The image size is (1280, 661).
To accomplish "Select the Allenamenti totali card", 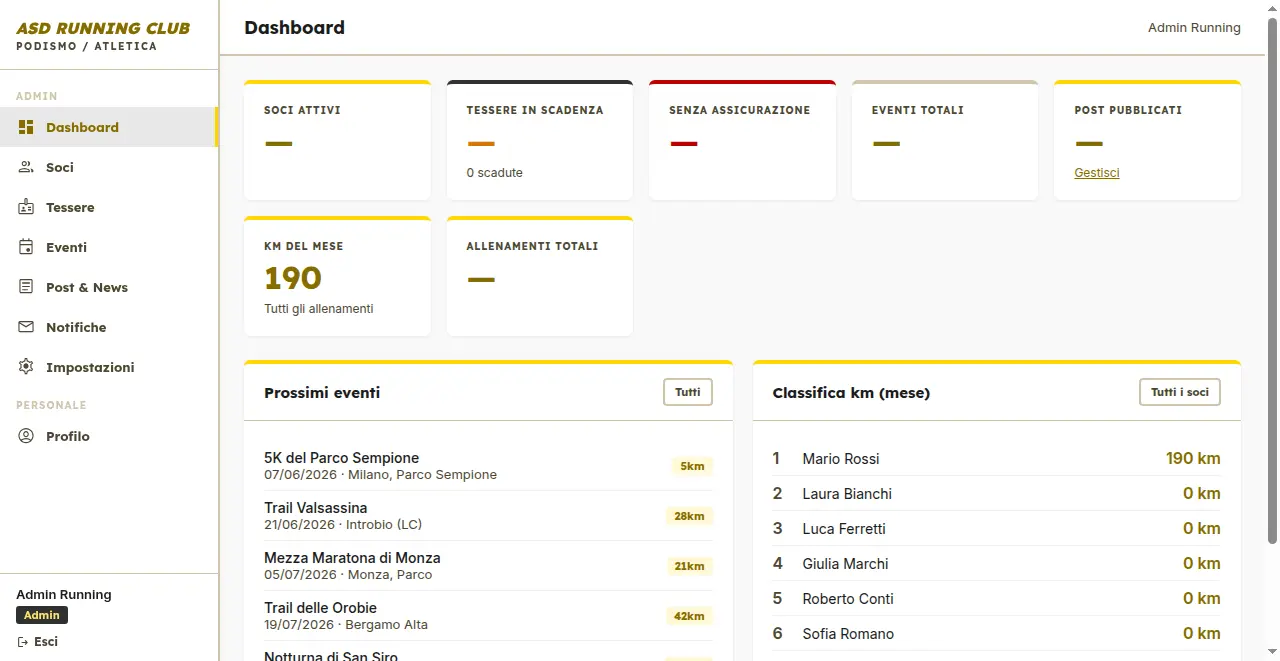I will coord(540,276).
